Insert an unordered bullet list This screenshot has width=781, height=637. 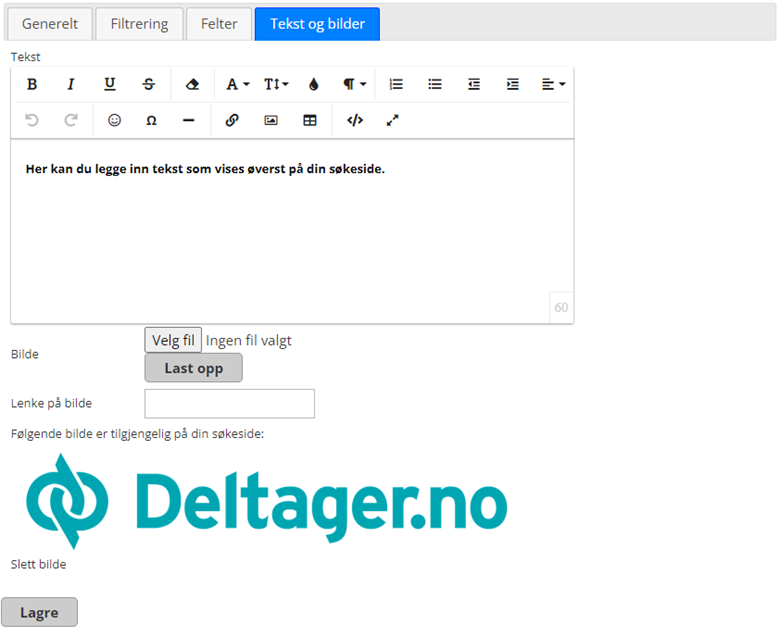pyautogui.click(x=435, y=84)
